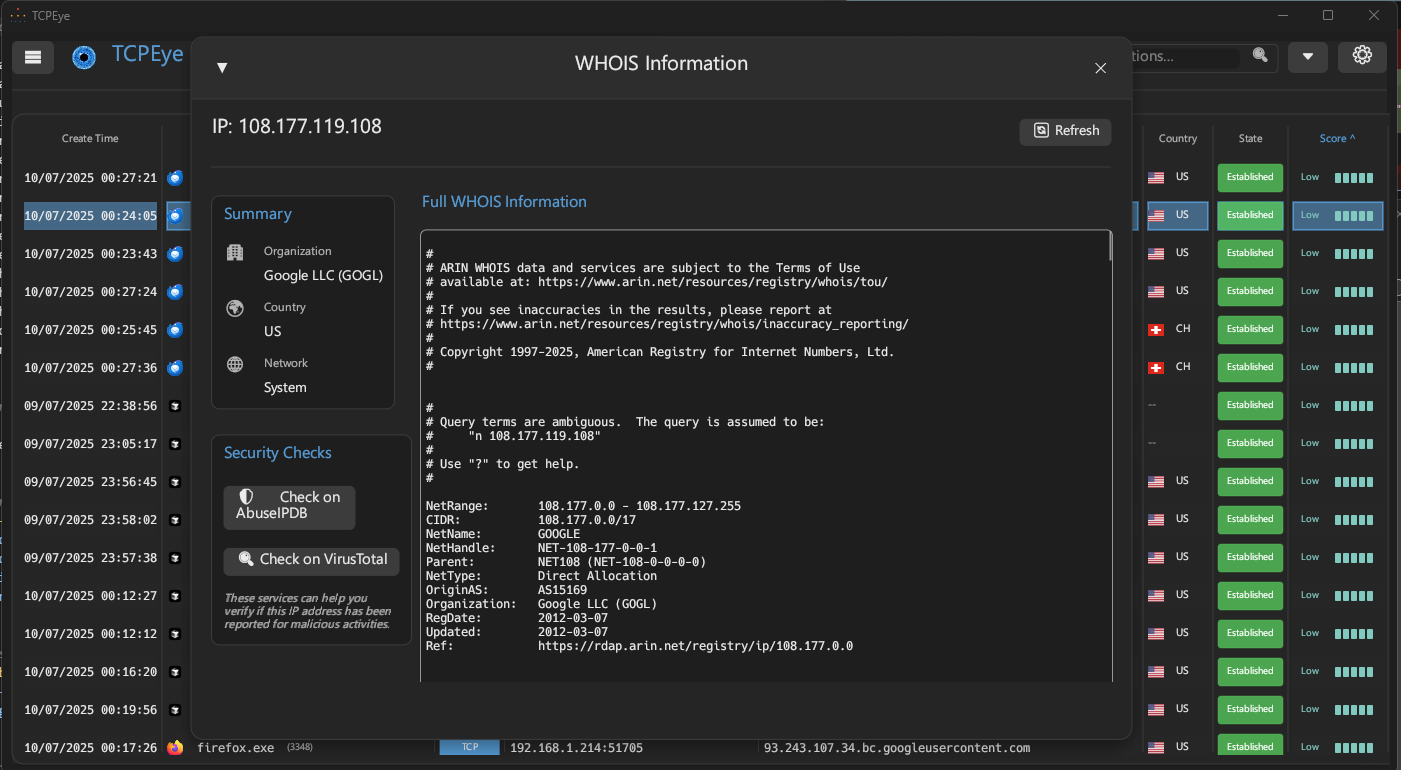Image resolution: width=1401 pixels, height=770 pixels.
Task: Click the Swiss flag in the 00:25:45 row
Action: tap(1156, 329)
